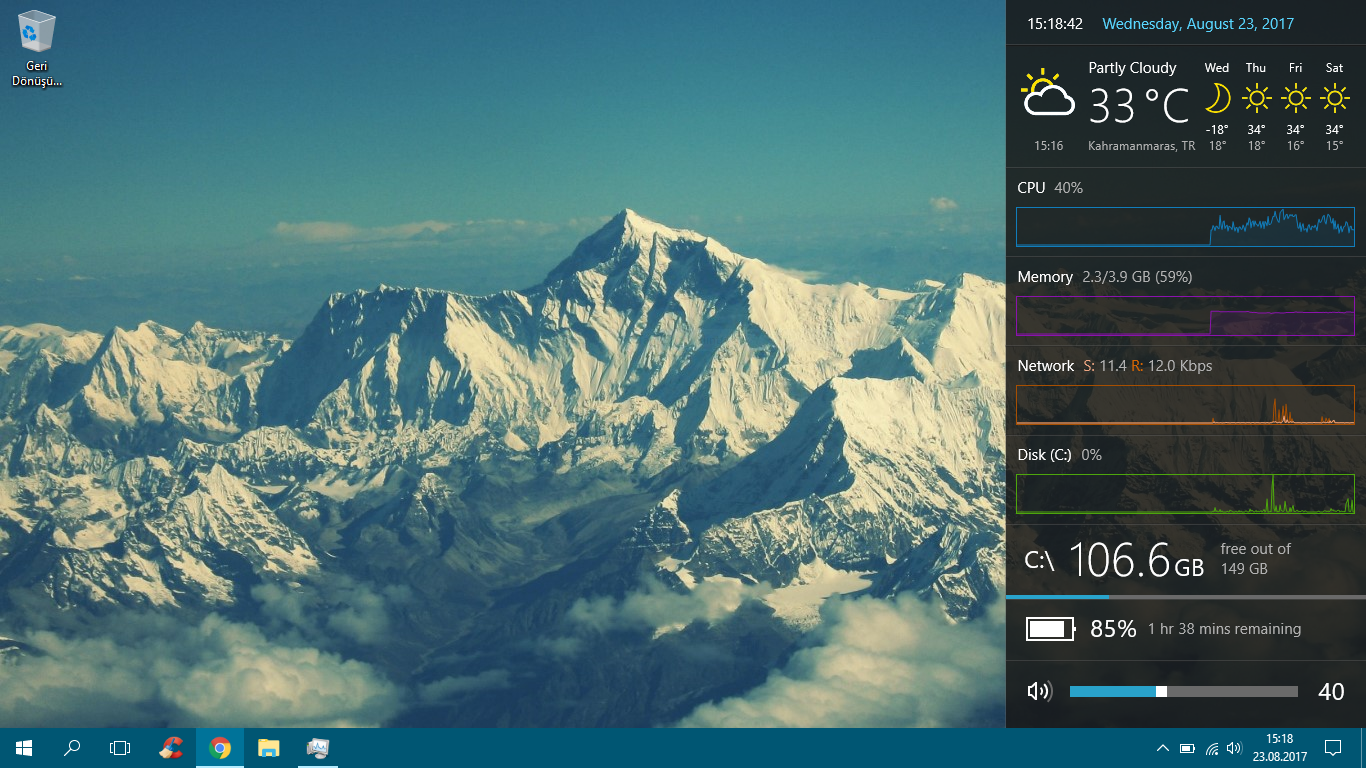Click the battery tray icon
The height and width of the screenshot is (768, 1366).
(x=1187, y=748)
